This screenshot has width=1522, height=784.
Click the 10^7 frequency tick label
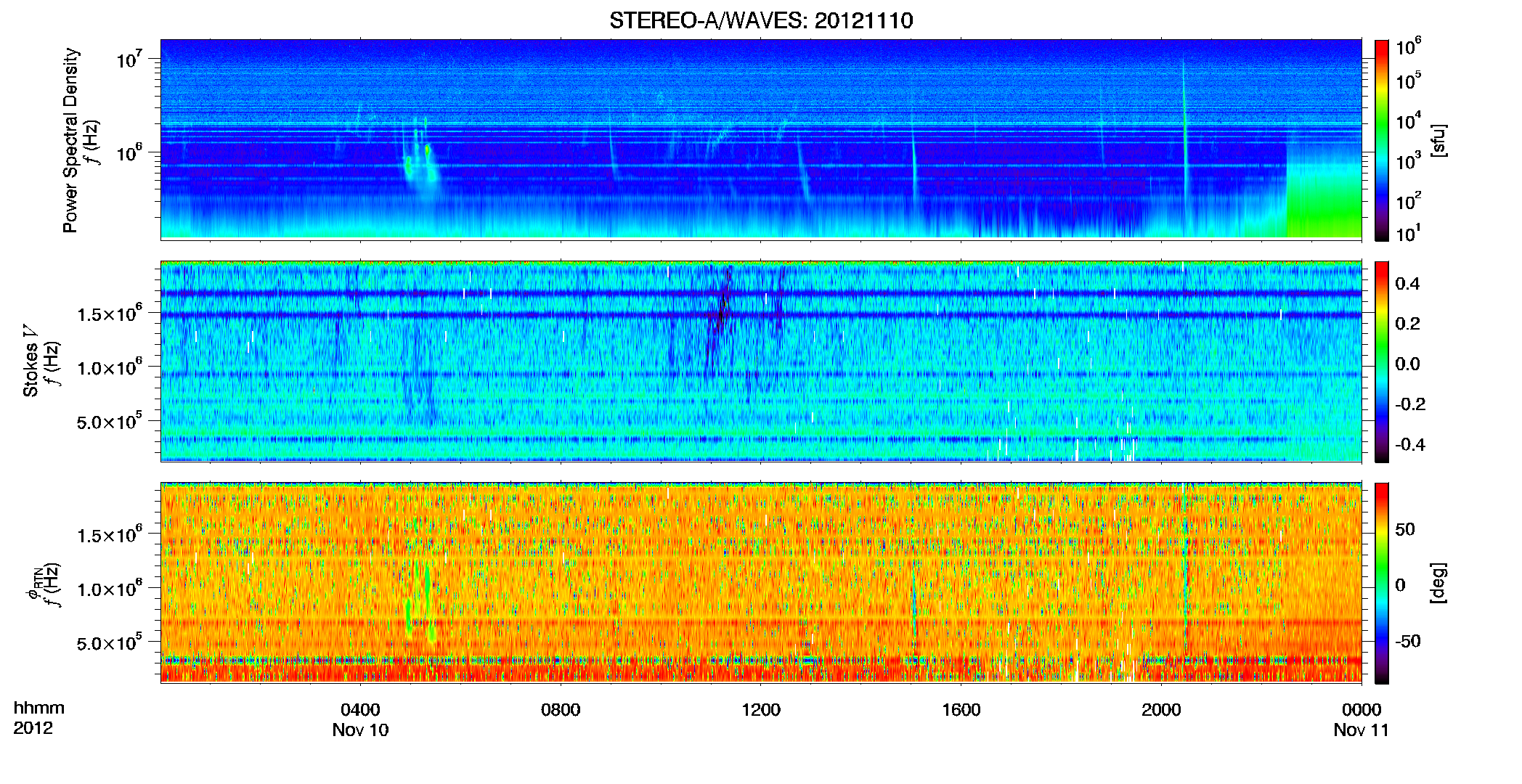[131, 59]
